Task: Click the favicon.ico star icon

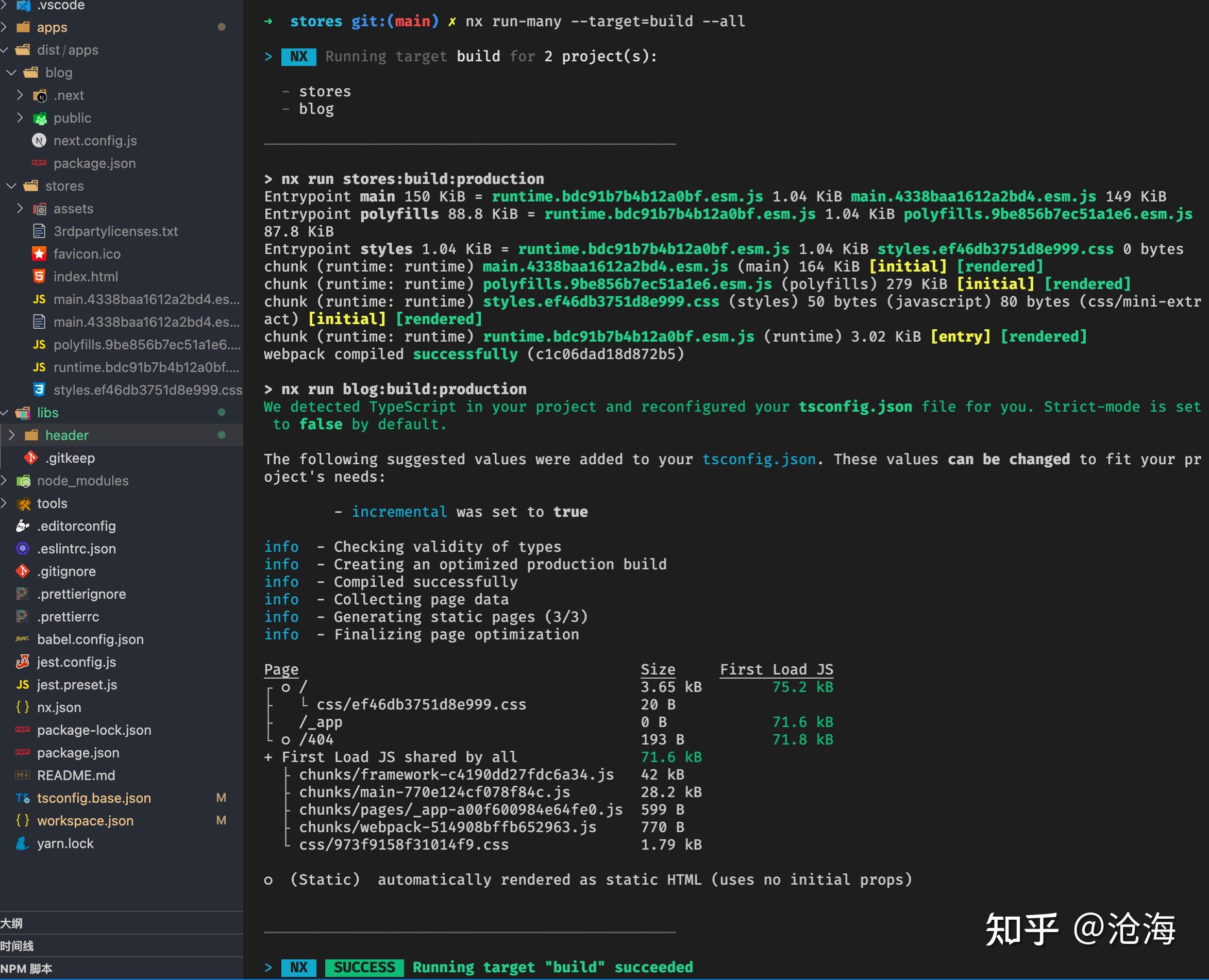Action: [39, 254]
